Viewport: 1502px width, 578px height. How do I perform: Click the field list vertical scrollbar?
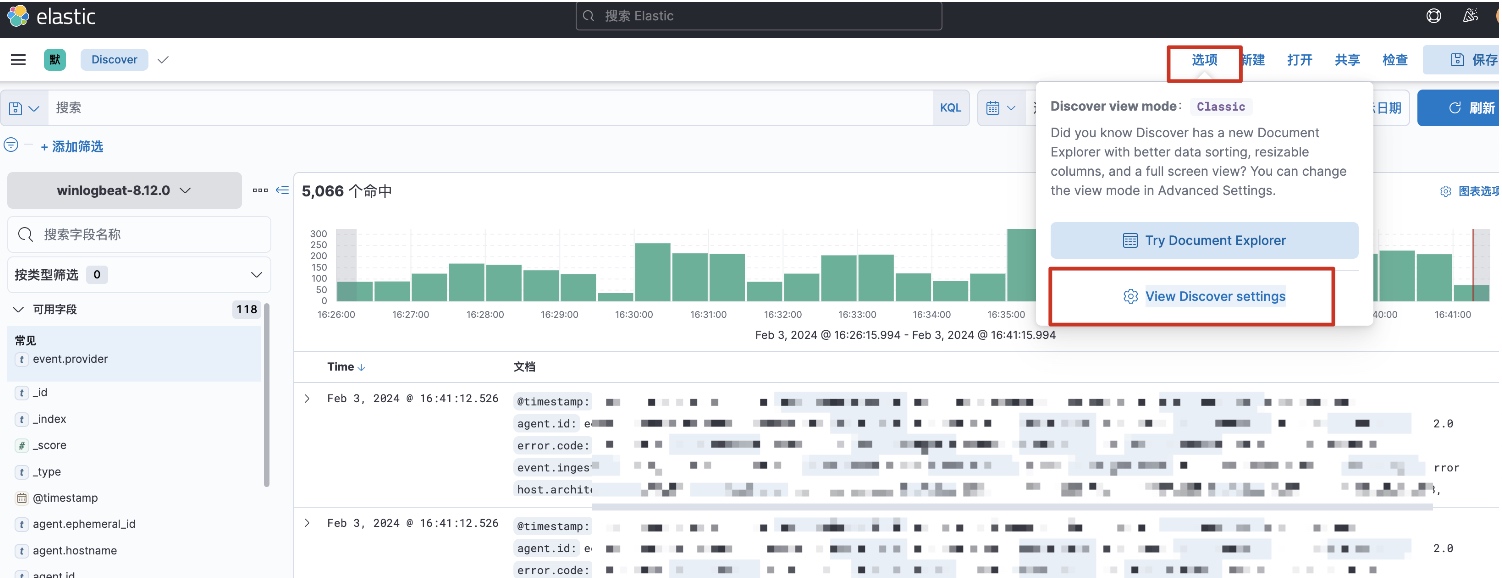[x=267, y=395]
